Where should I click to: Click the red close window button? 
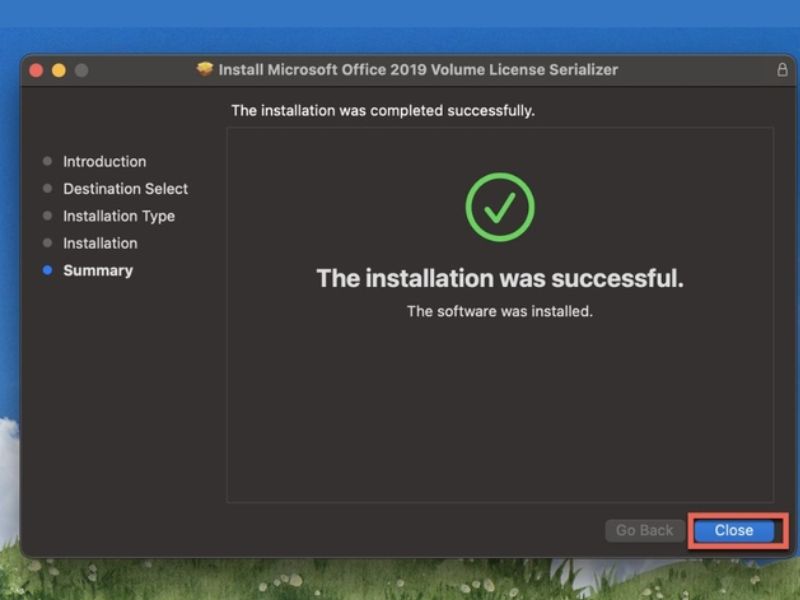pyautogui.click(x=36, y=70)
